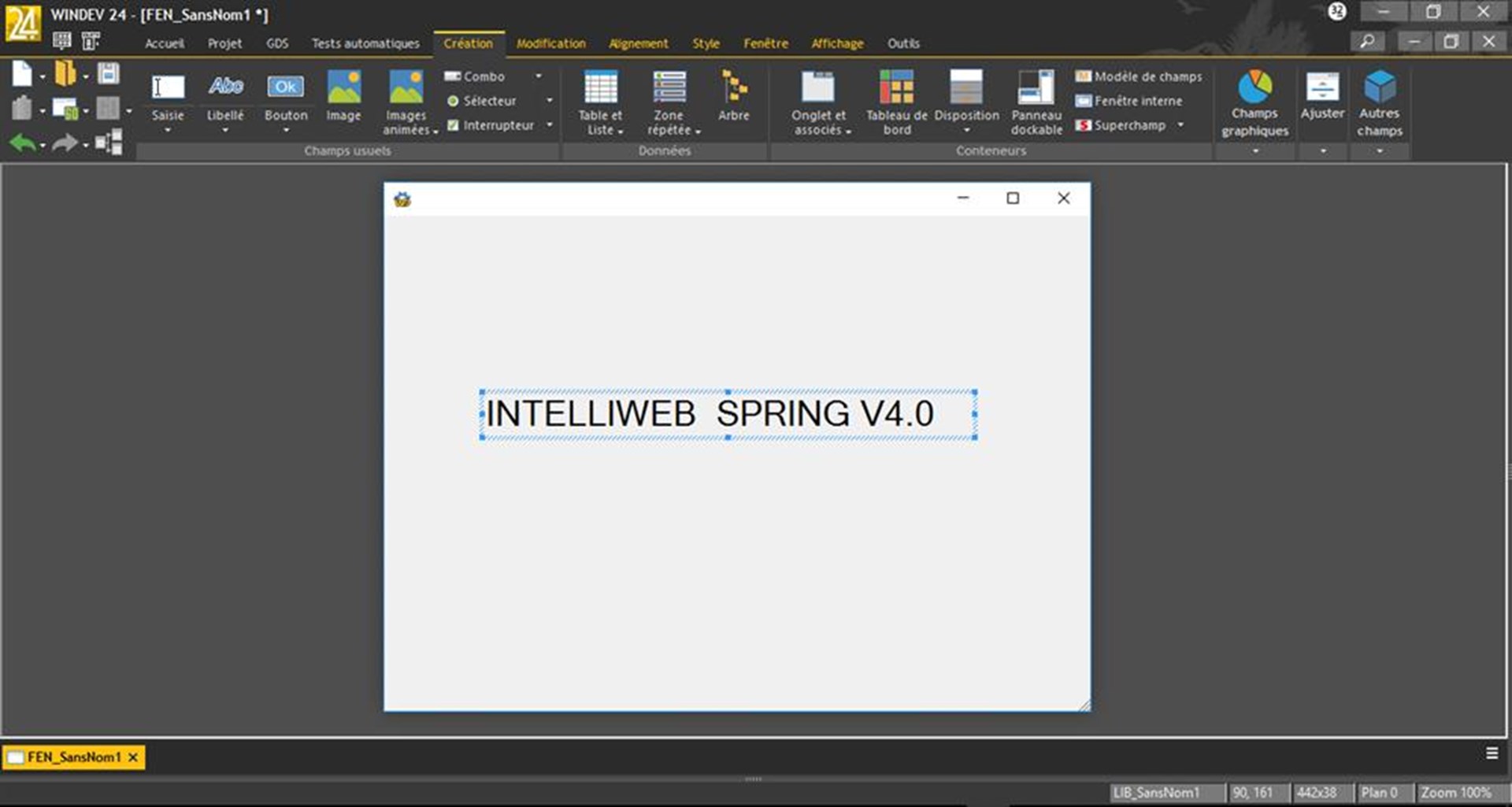Insert a Combo control

click(475, 76)
